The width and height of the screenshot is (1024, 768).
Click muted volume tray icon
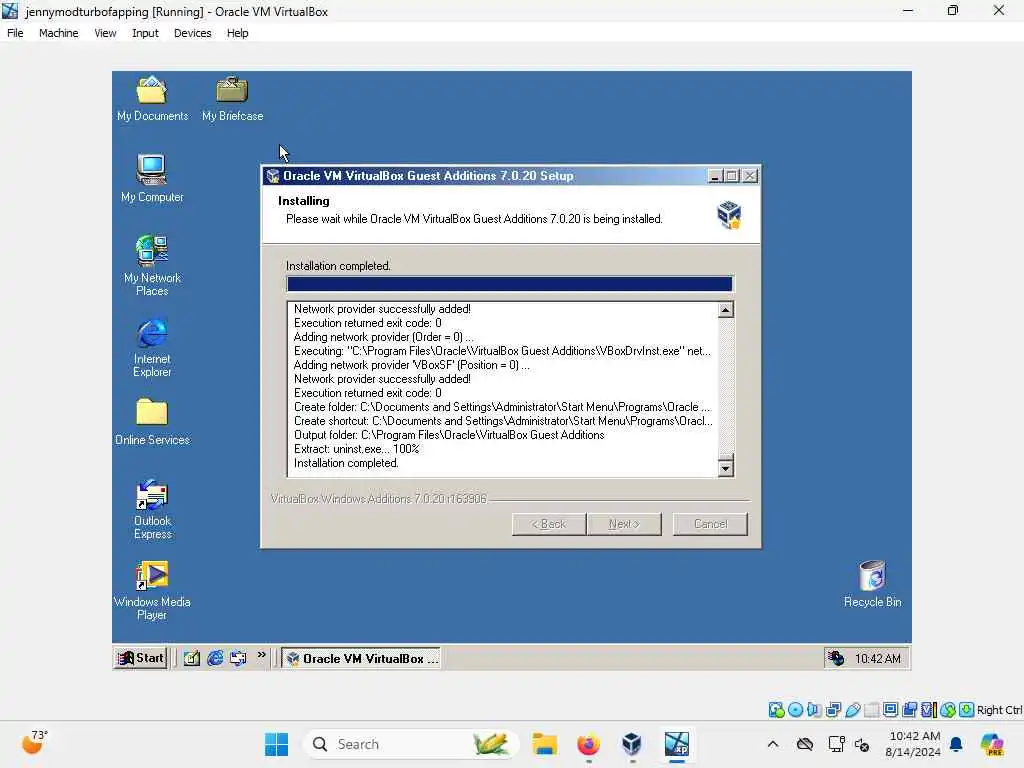(x=862, y=744)
